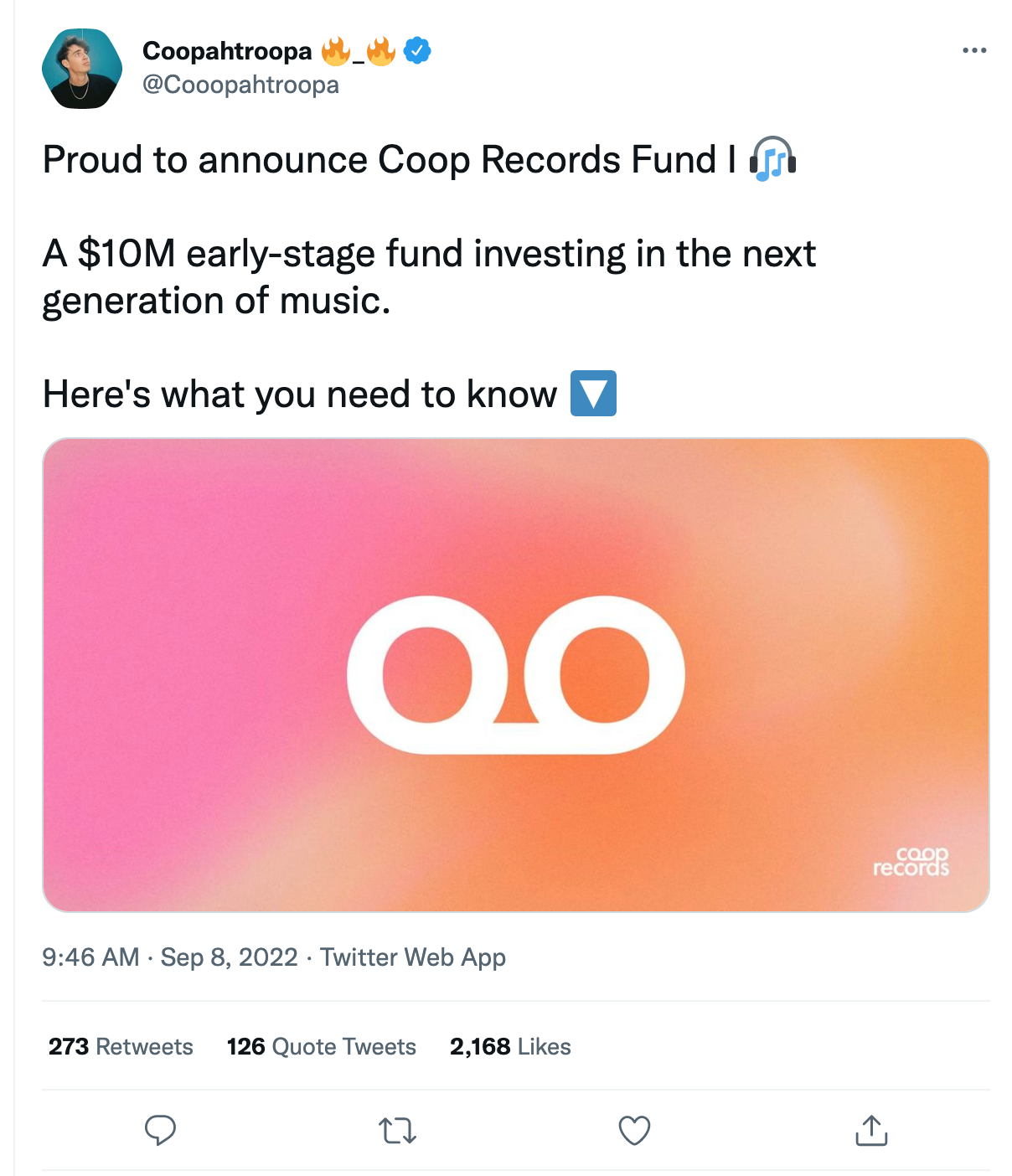1012x1176 pixels.
Task: Open Coopahtroopa's profile avatar
Action: (82, 69)
